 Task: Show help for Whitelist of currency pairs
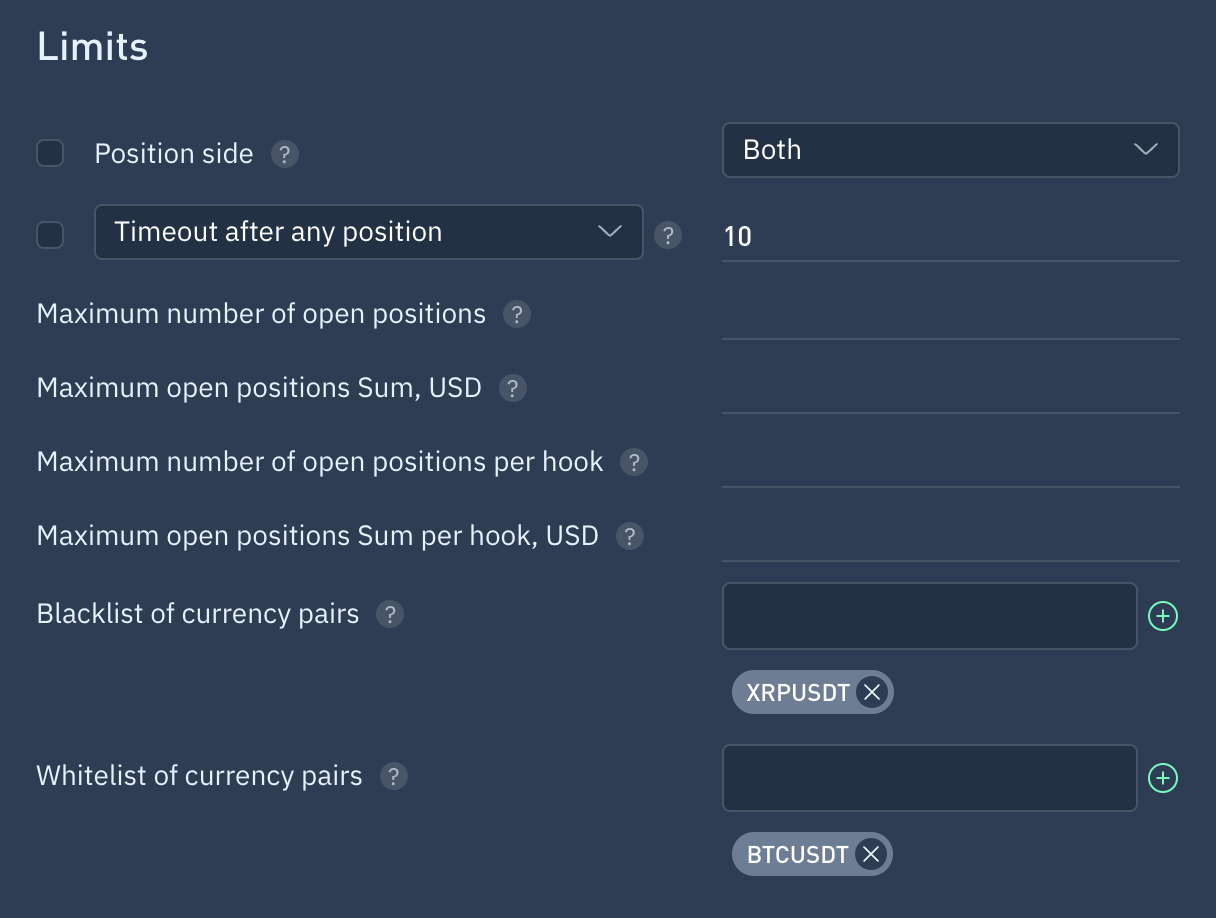click(x=394, y=776)
